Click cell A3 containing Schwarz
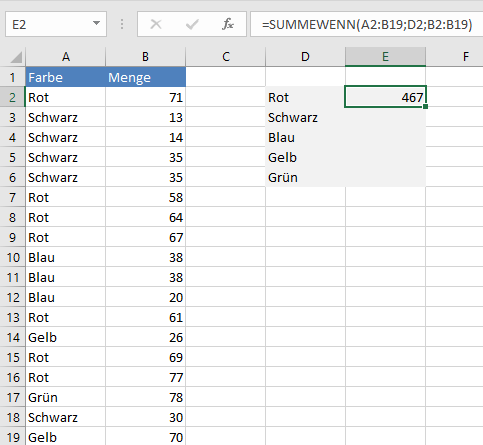483x445 pixels. (x=66, y=117)
